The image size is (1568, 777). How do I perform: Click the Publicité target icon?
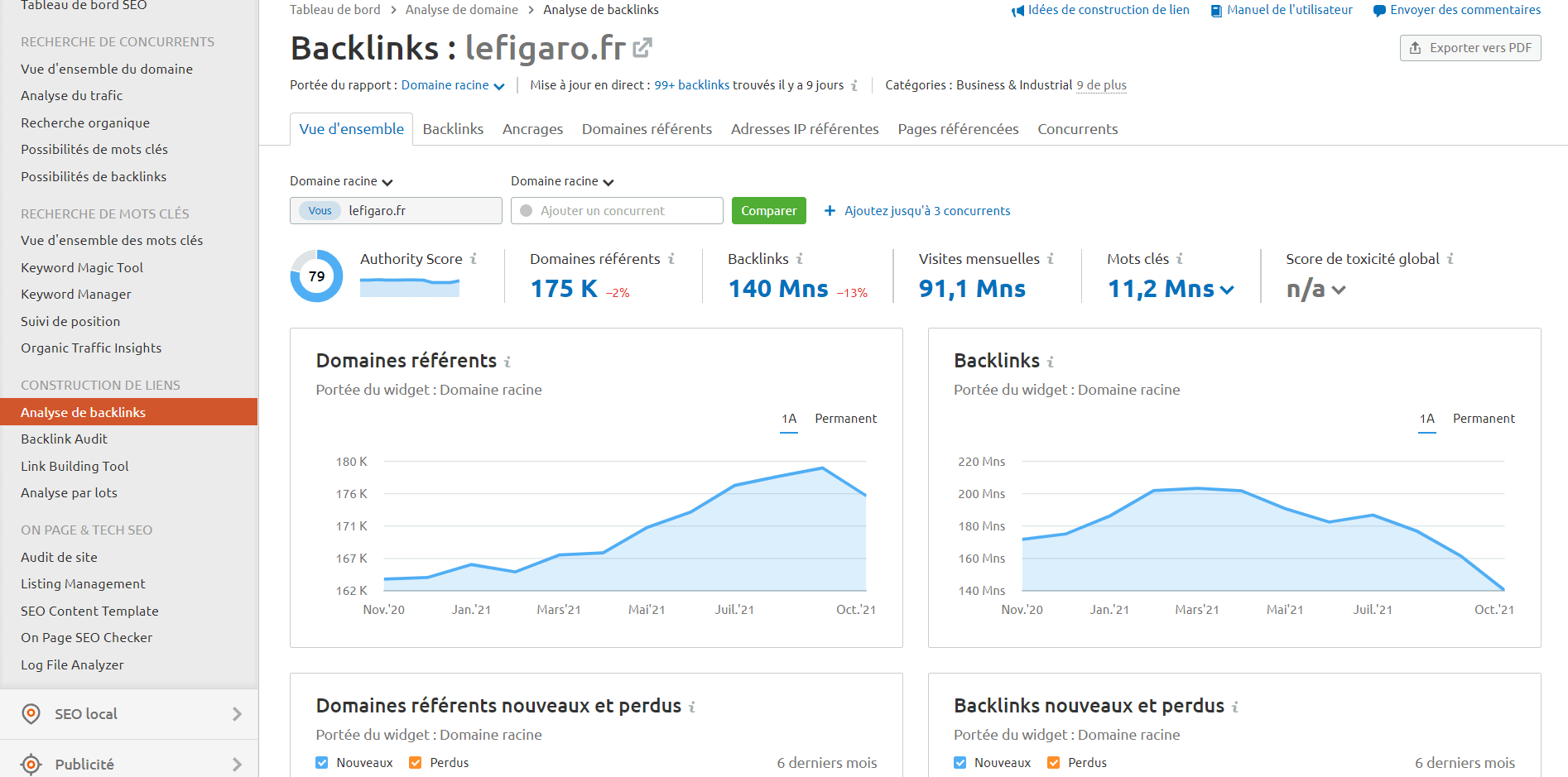[31, 764]
